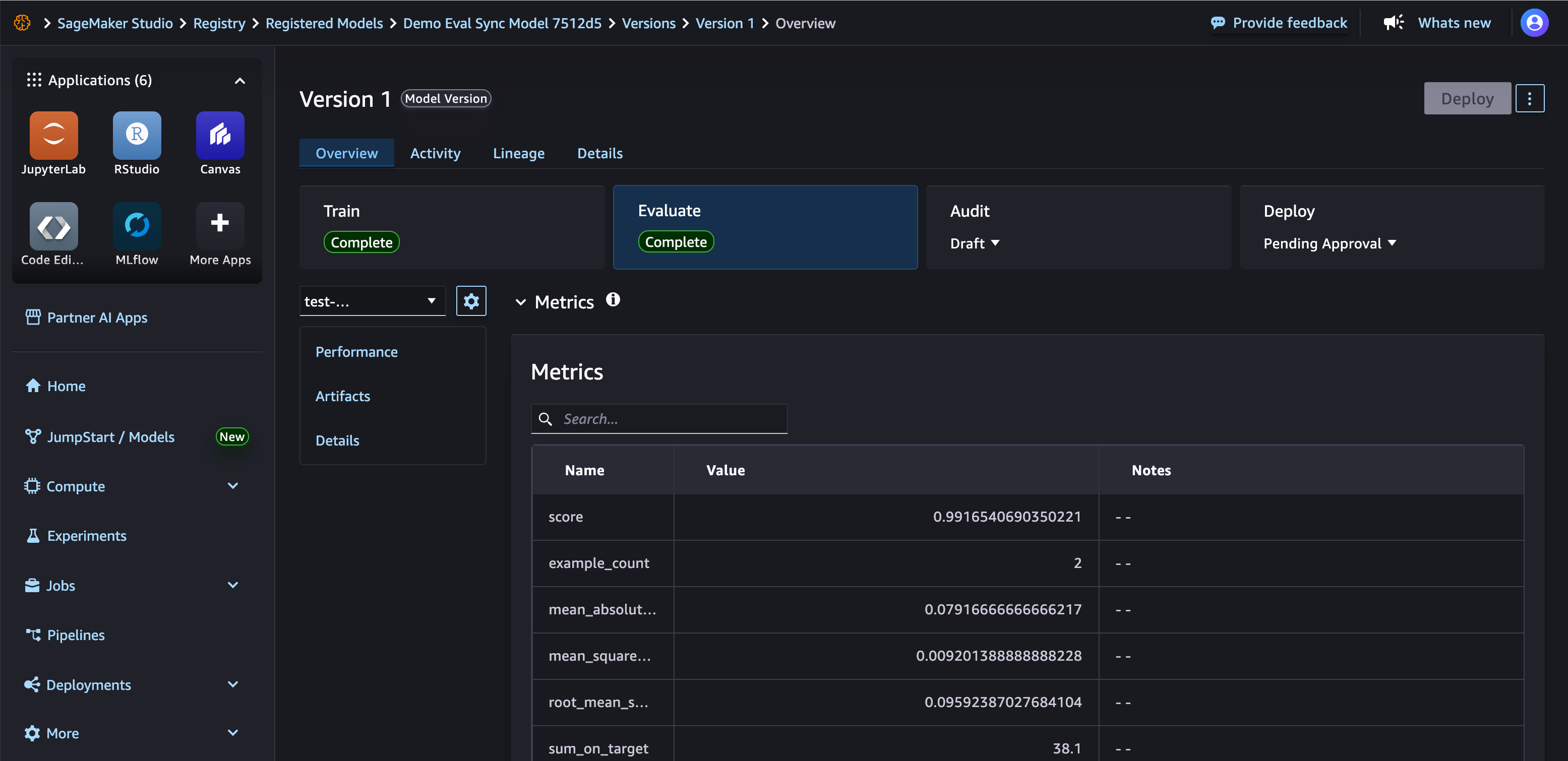1568x761 pixels.
Task: Open the Canvas application
Action: click(220, 135)
